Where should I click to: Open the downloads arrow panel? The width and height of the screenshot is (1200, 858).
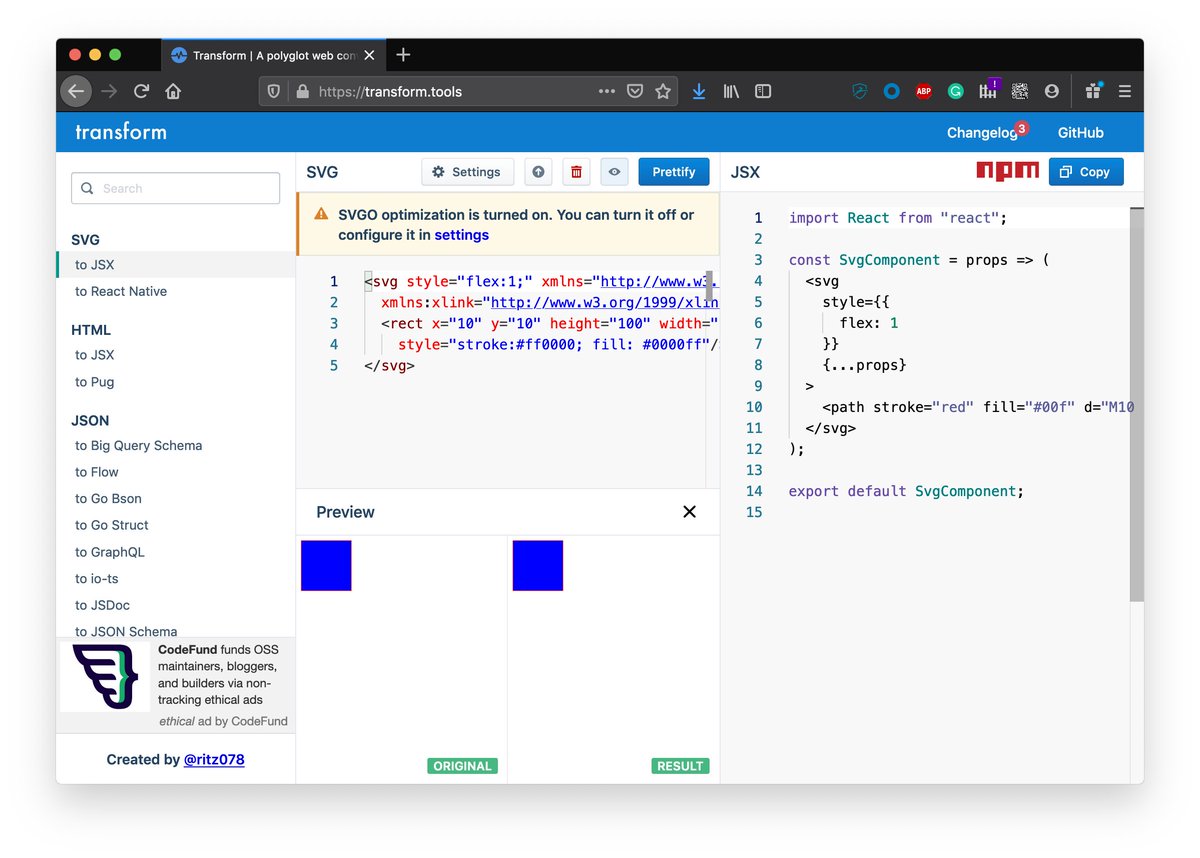[699, 91]
